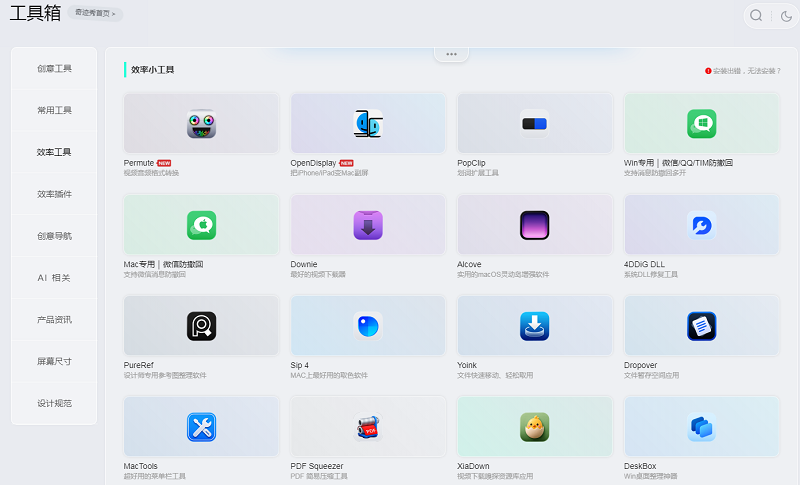Click the DeskBox blue cubes icon

702,427
